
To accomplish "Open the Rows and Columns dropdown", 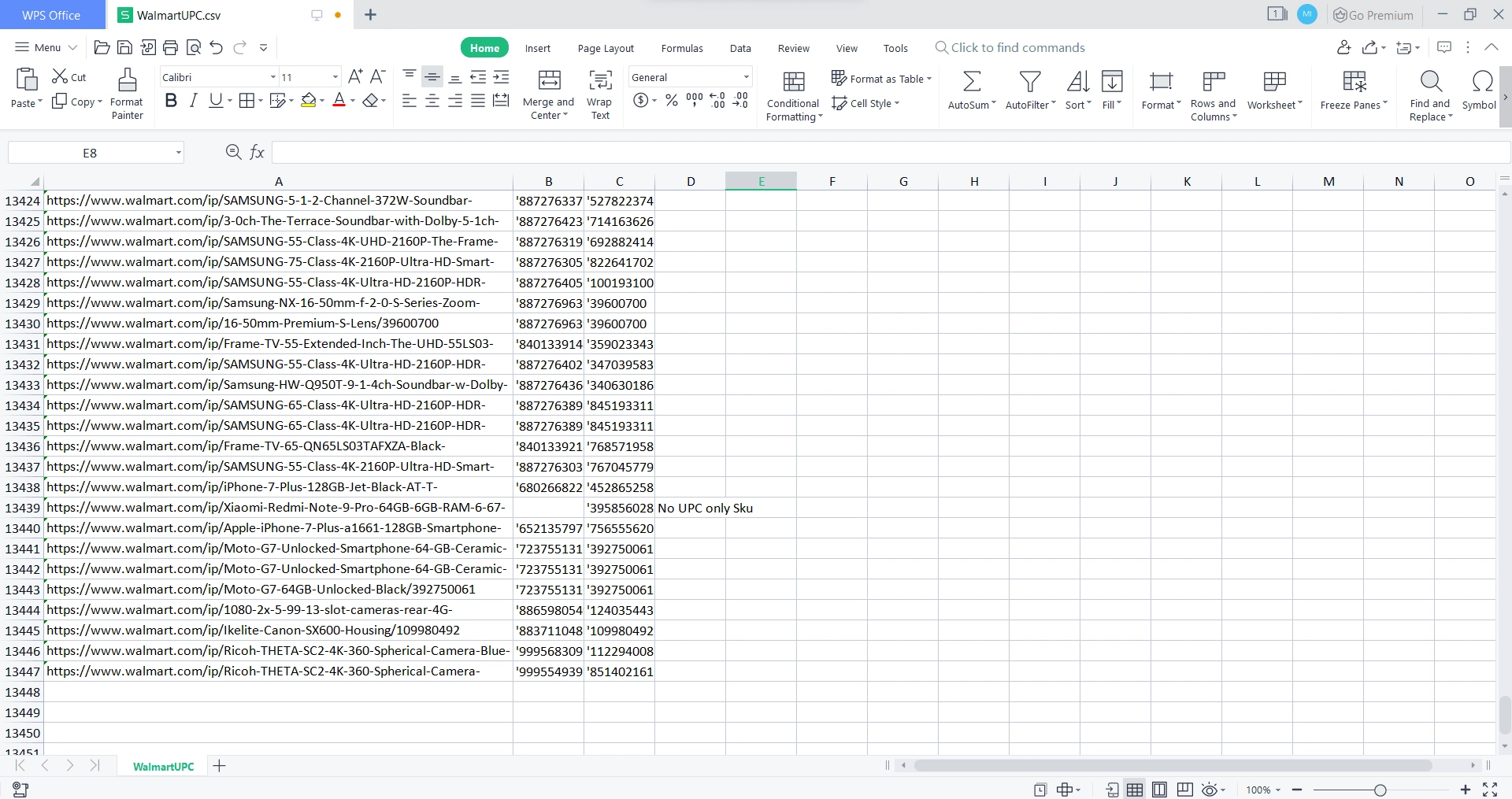I will (1214, 95).
